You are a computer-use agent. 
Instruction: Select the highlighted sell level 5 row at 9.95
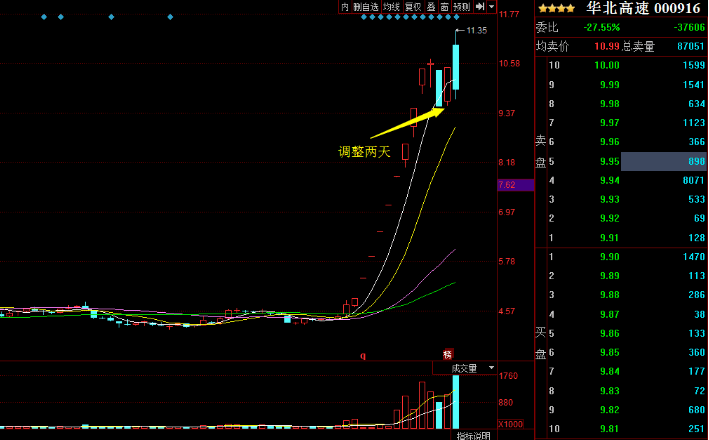[621, 161]
